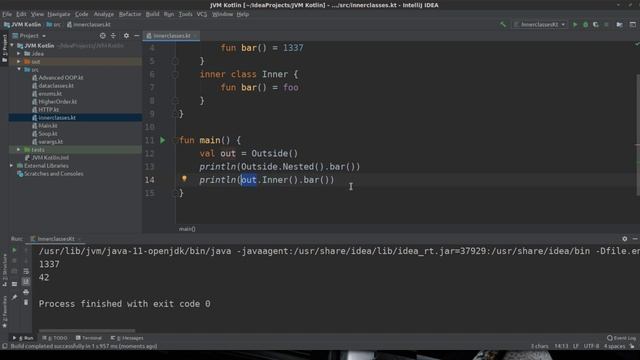
Task: Open HTTP.kt in project tree
Action: point(49,109)
